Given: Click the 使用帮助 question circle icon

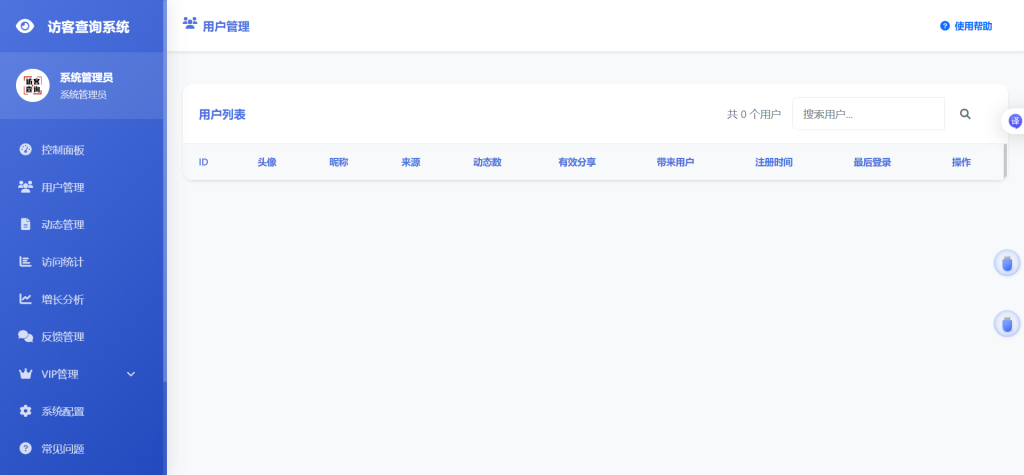Looking at the screenshot, I should tap(944, 26).
